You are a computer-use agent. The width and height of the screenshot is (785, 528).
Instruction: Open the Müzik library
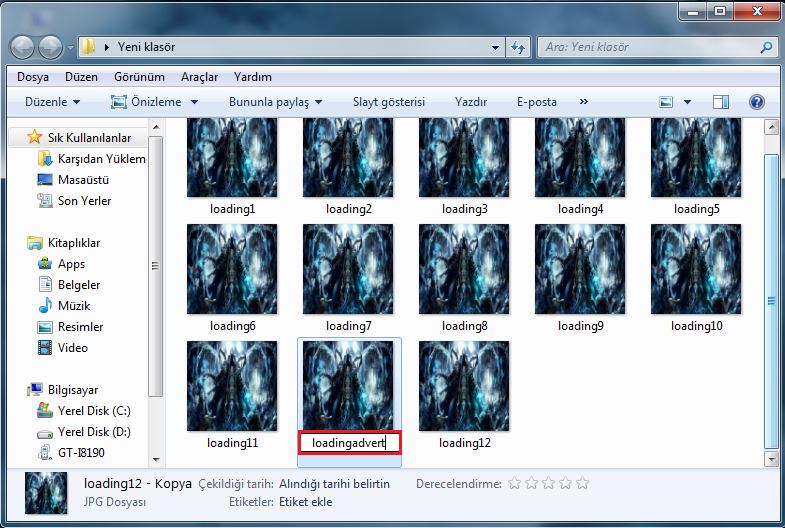click(x=64, y=306)
